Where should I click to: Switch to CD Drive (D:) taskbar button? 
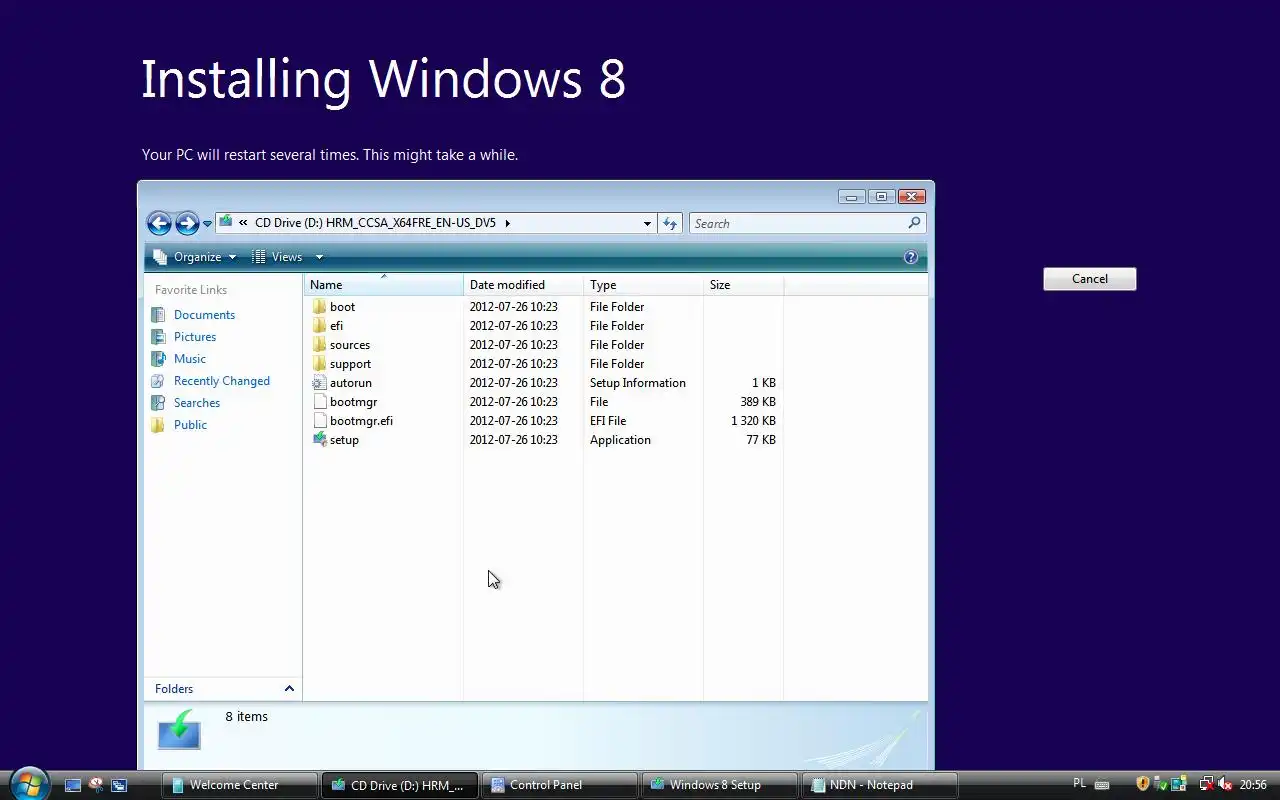(400, 785)
